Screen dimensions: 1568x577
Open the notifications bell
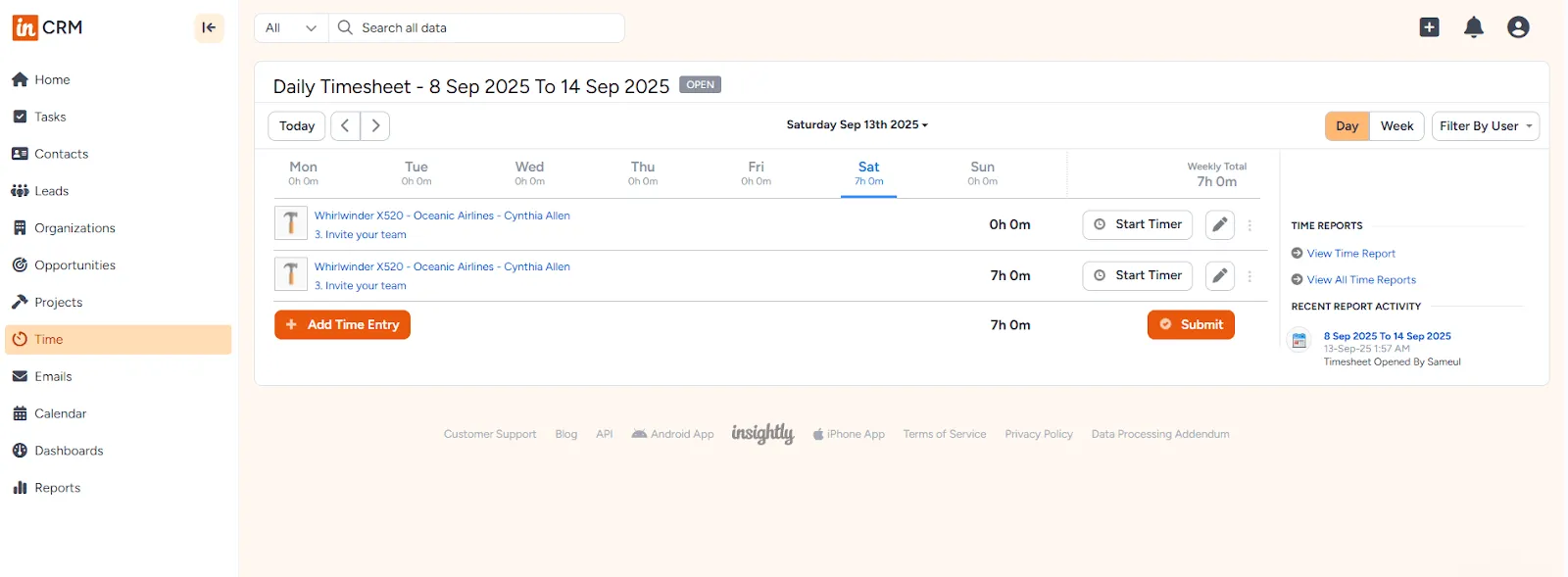coord(1474,27)
